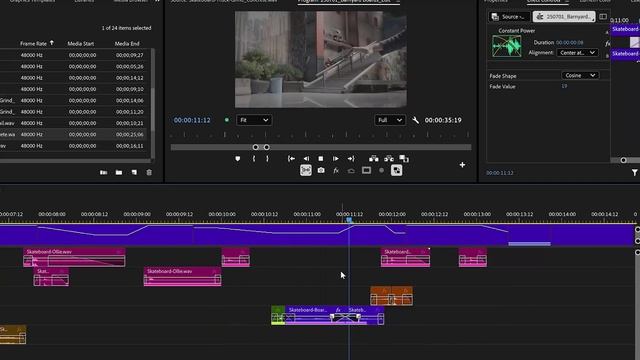Select the light purple segment on top track
Screen dimensions: 640x360
click(529, 244)
